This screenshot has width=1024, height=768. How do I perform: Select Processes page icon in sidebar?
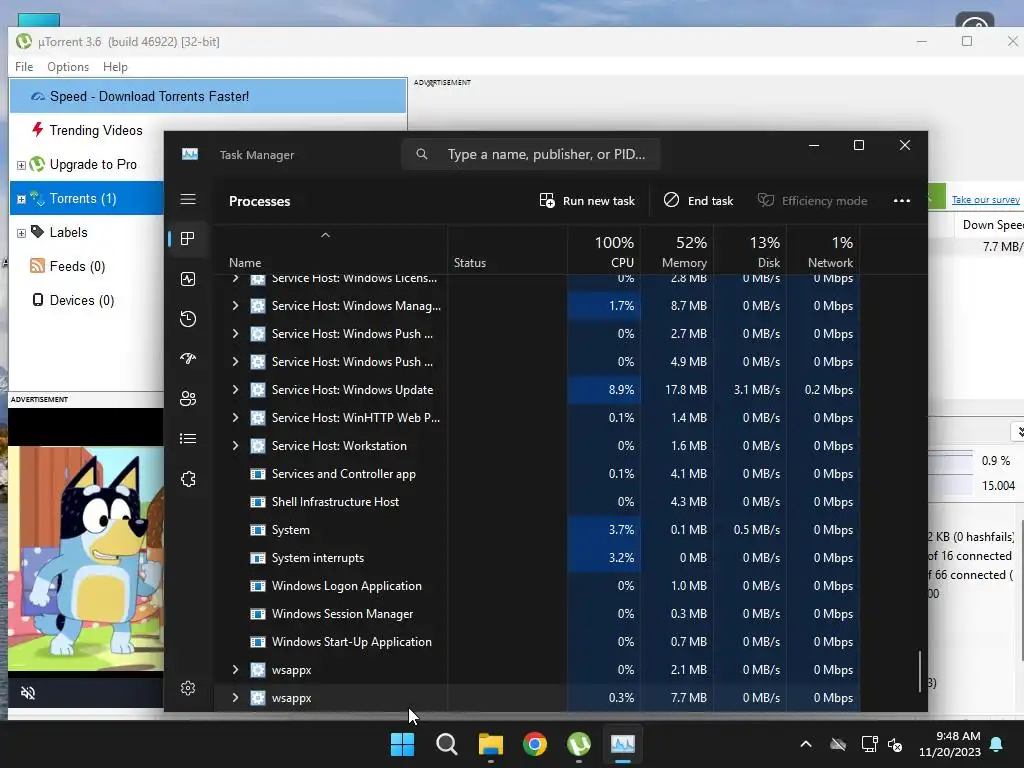click(x=188, y=239)
